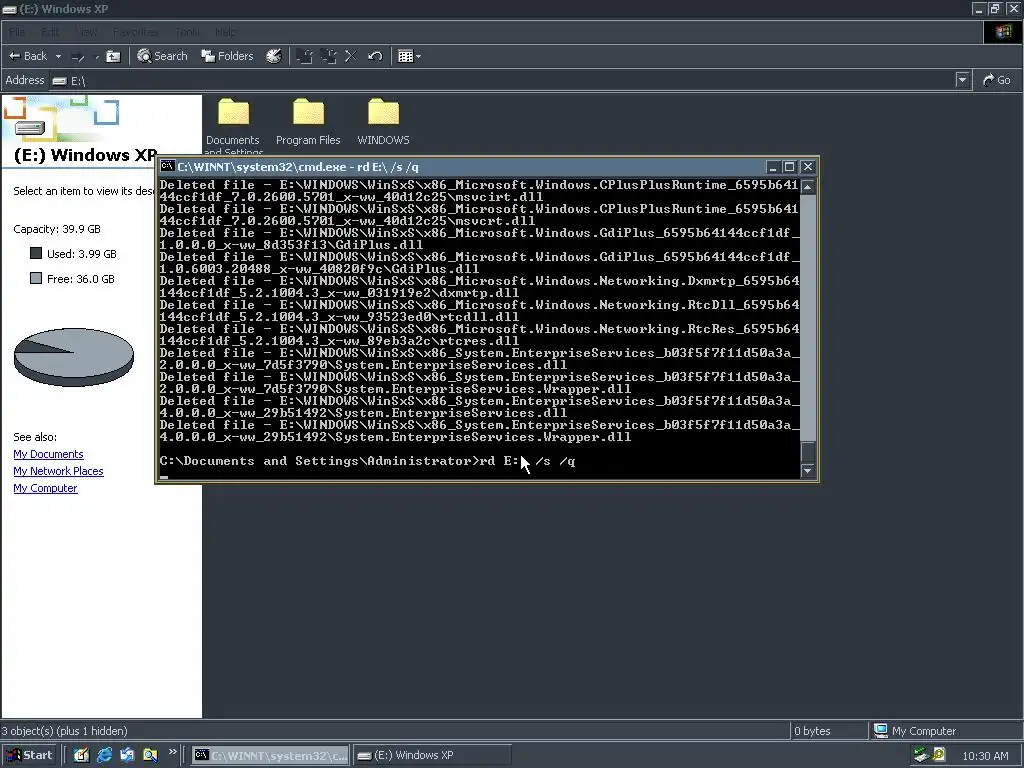The image size is (1024, 768).
Task: Open the View menu
Action: (87, 32)
